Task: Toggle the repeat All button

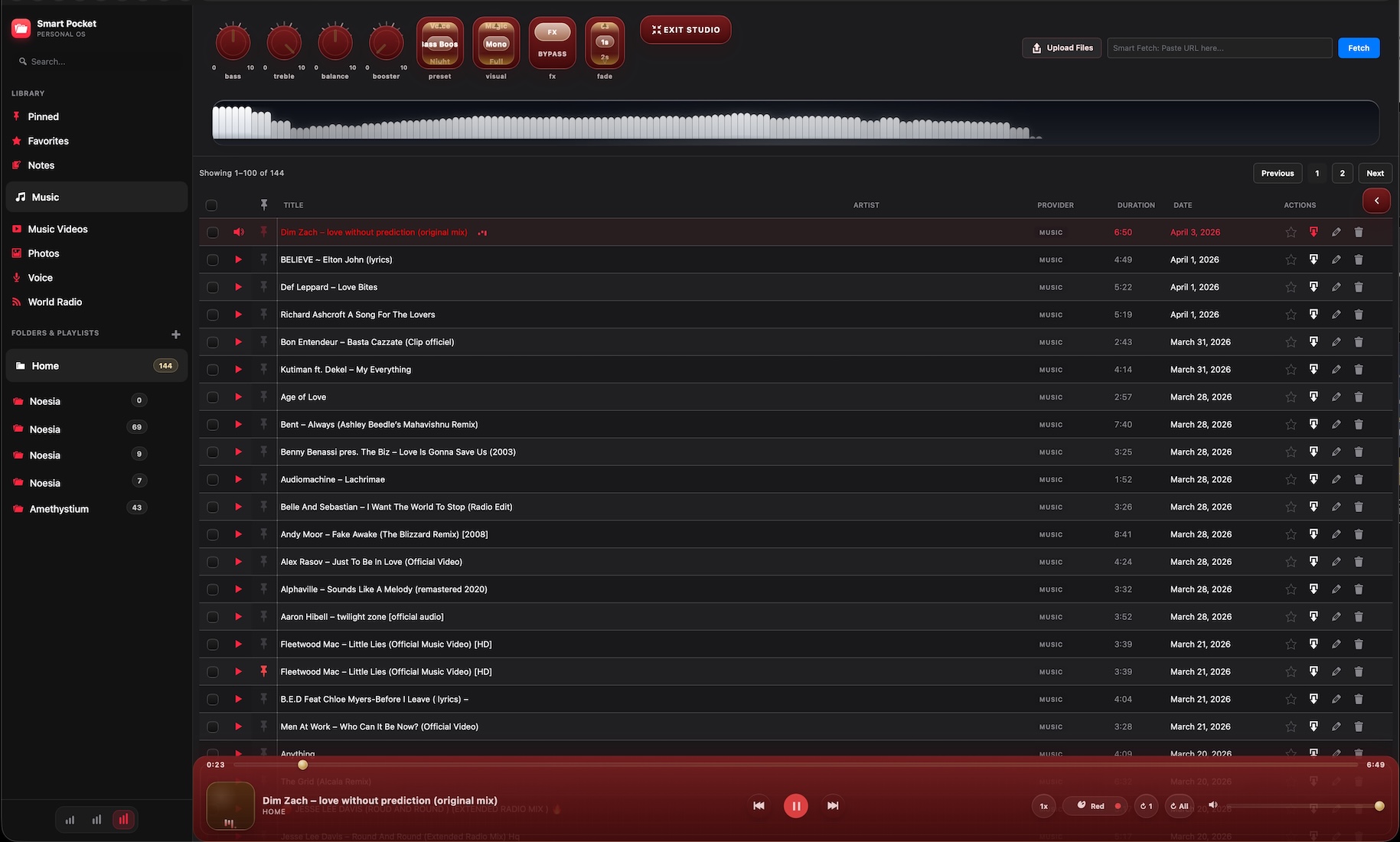Action: pos(1180,806)
